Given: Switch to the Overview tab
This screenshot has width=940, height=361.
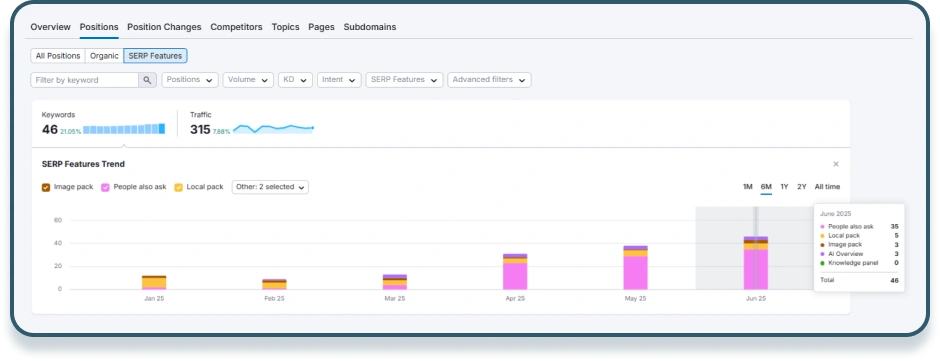Looking at the screenshot, I should 50,27.
